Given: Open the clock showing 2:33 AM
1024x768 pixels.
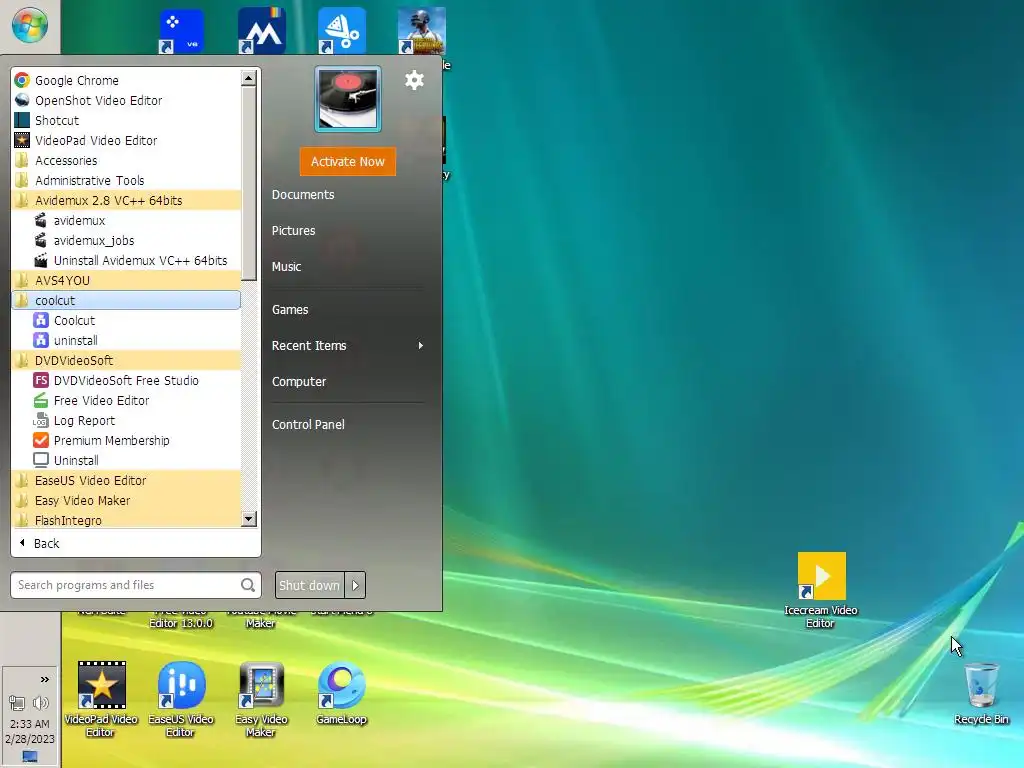Looking at the screenshot, I should (x=29, y=724).
